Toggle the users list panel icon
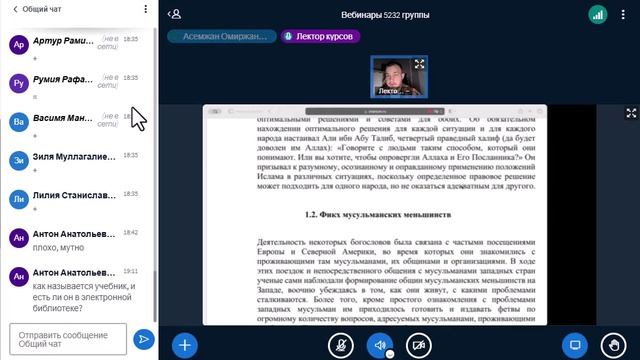The image size is (640, 360). pyautogui.click(x=174, y=14)
